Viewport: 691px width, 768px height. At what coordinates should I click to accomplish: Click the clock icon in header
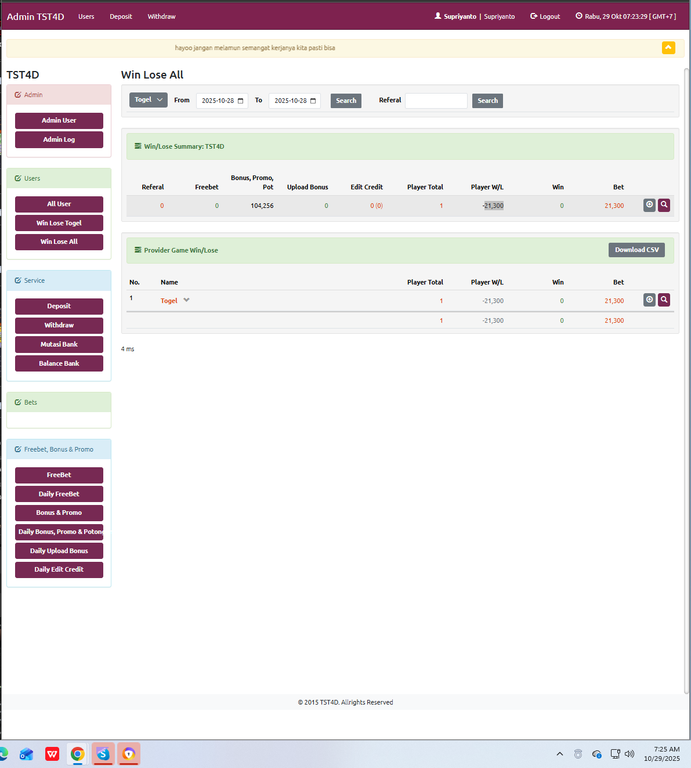579,16
